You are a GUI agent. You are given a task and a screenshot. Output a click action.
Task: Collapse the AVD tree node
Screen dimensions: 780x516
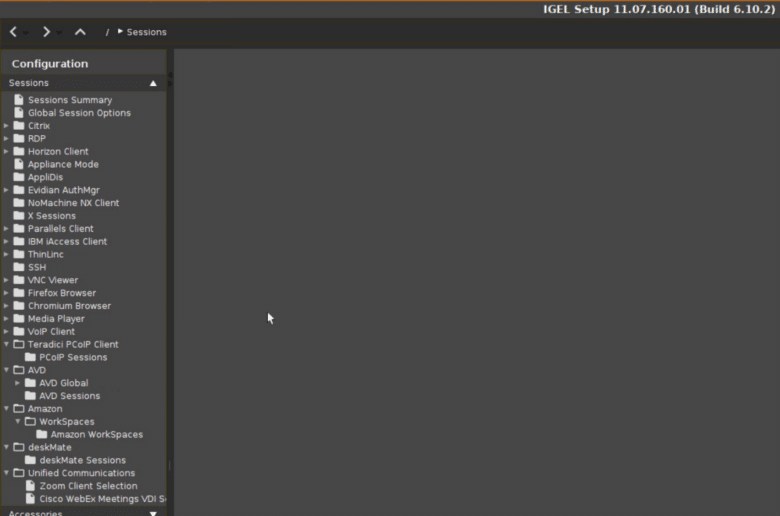pos(6,370)
